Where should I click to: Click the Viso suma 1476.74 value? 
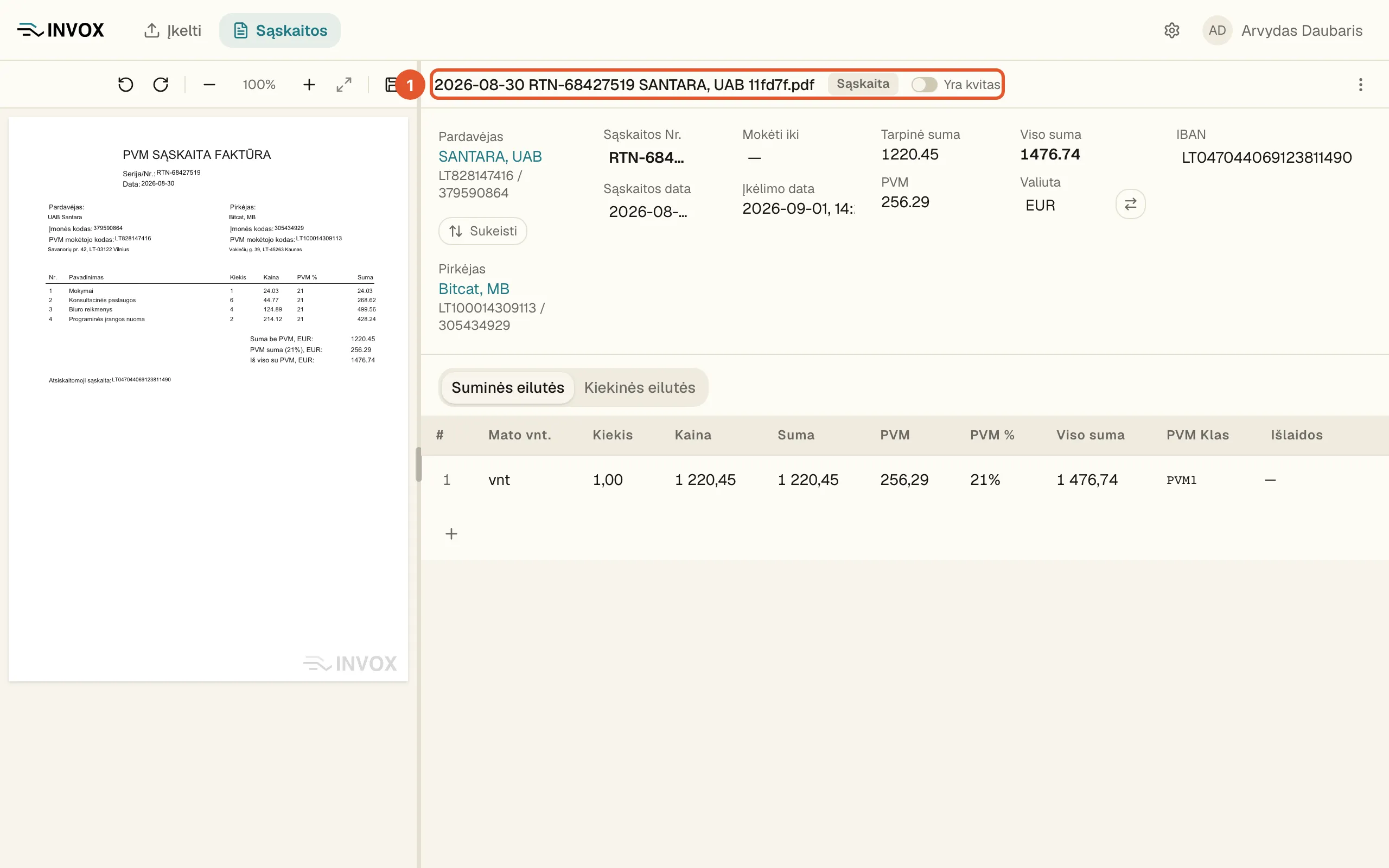click(1050, 155)
